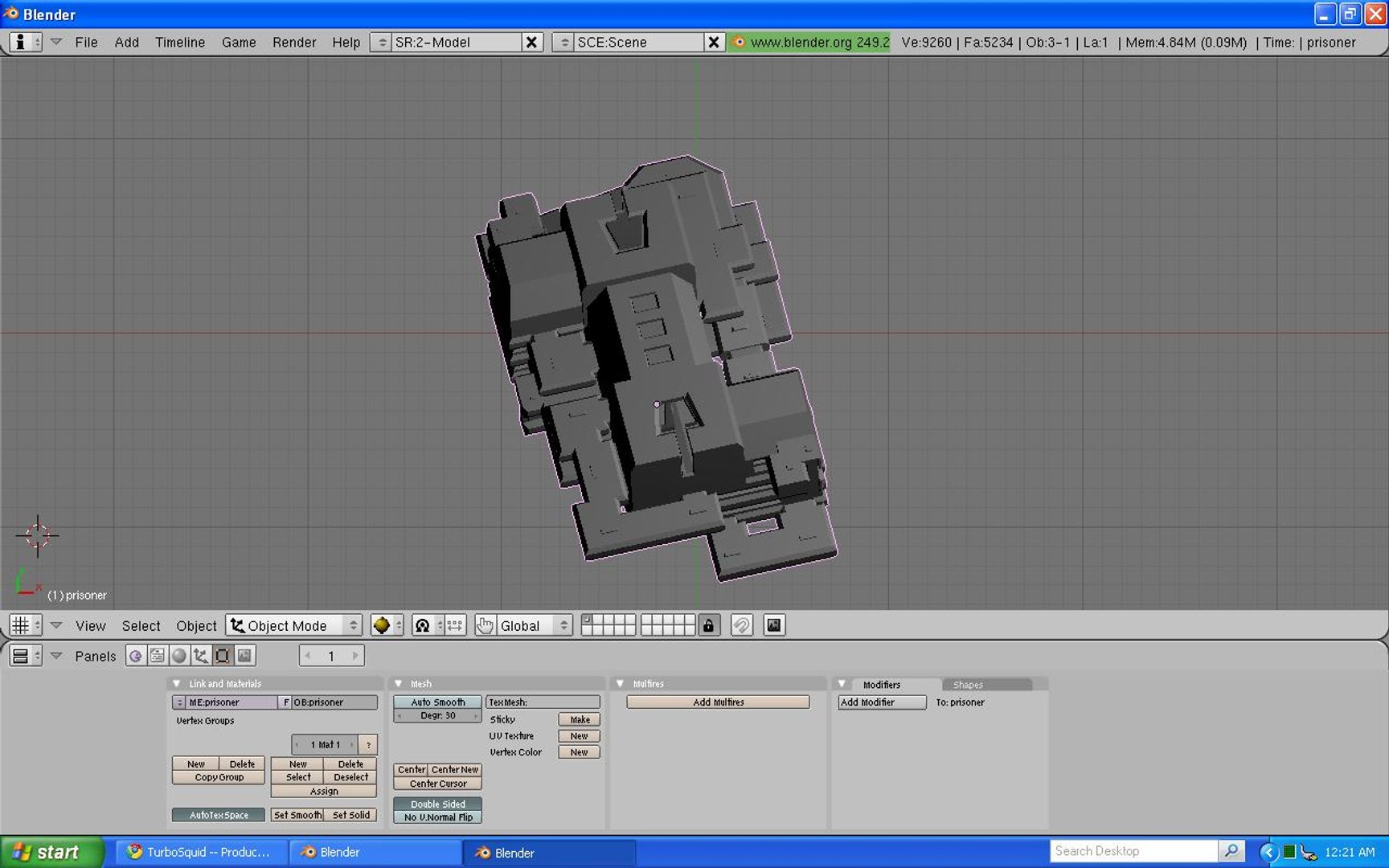Screen dimensions: 1389x868
Task: Click the Add Modifier button
Action: pos(883,702)
